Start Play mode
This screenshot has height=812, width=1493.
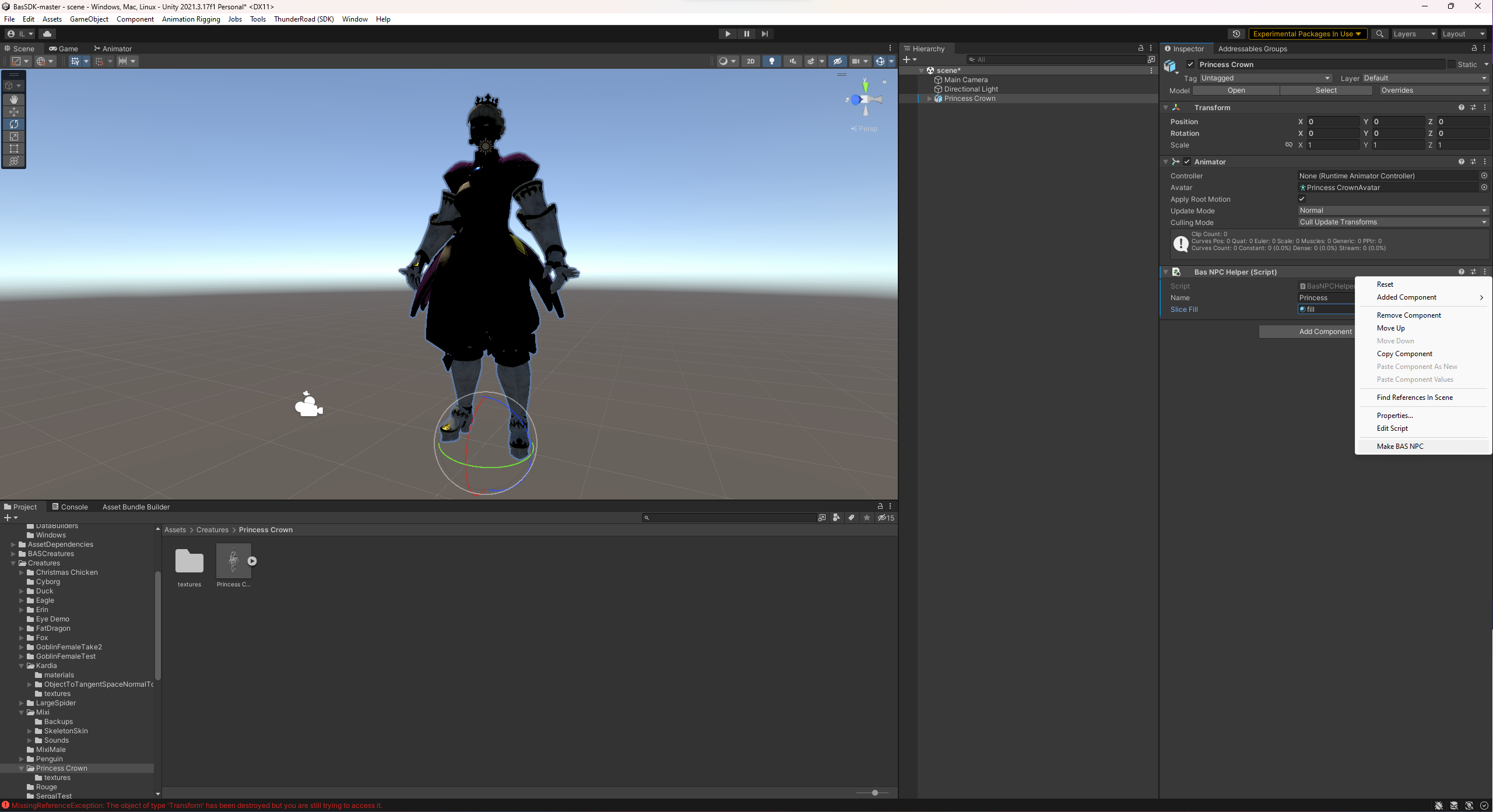[728, 34]
